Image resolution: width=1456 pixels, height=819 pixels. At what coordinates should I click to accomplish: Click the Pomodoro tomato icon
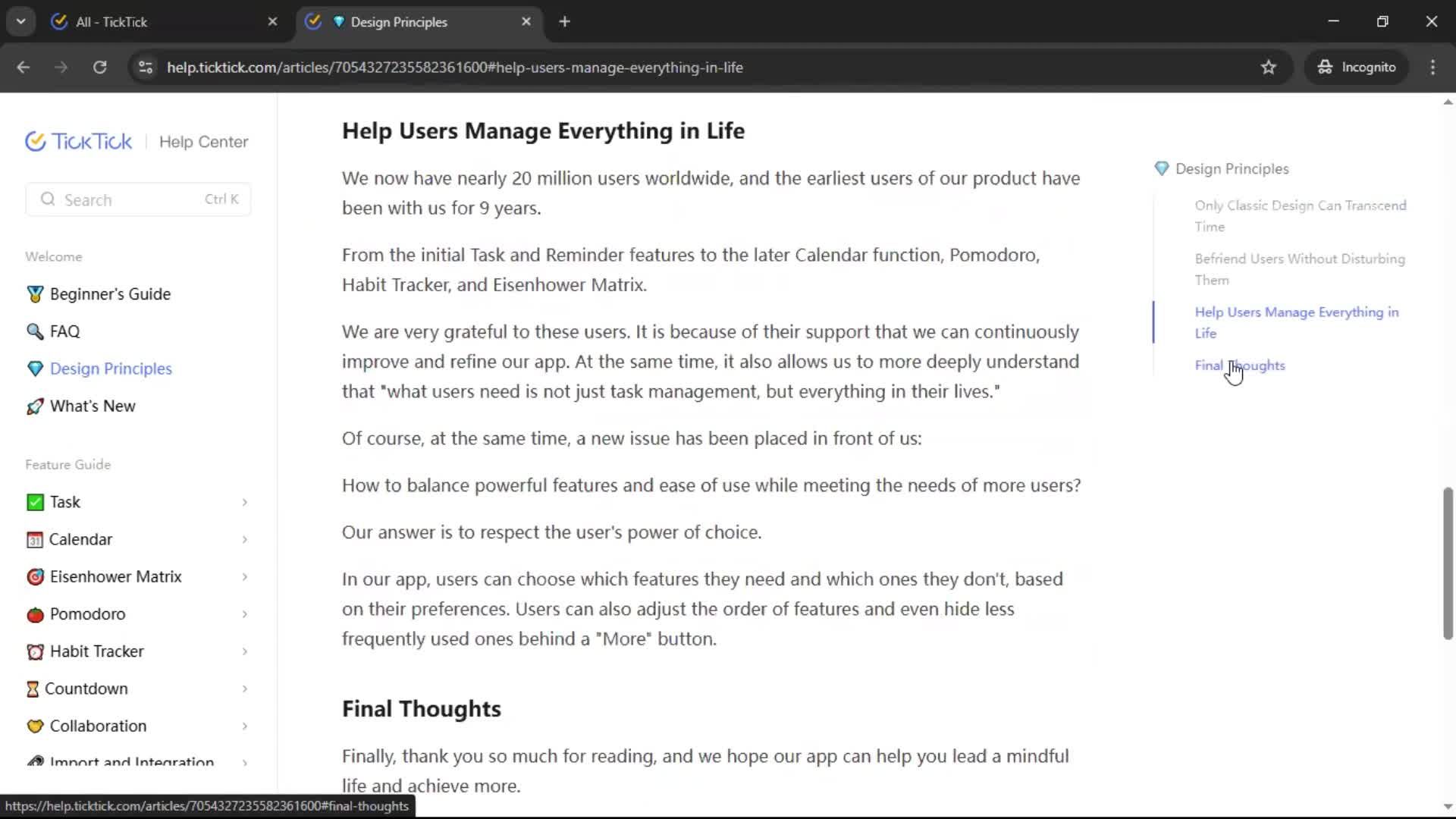pos(35,614)
